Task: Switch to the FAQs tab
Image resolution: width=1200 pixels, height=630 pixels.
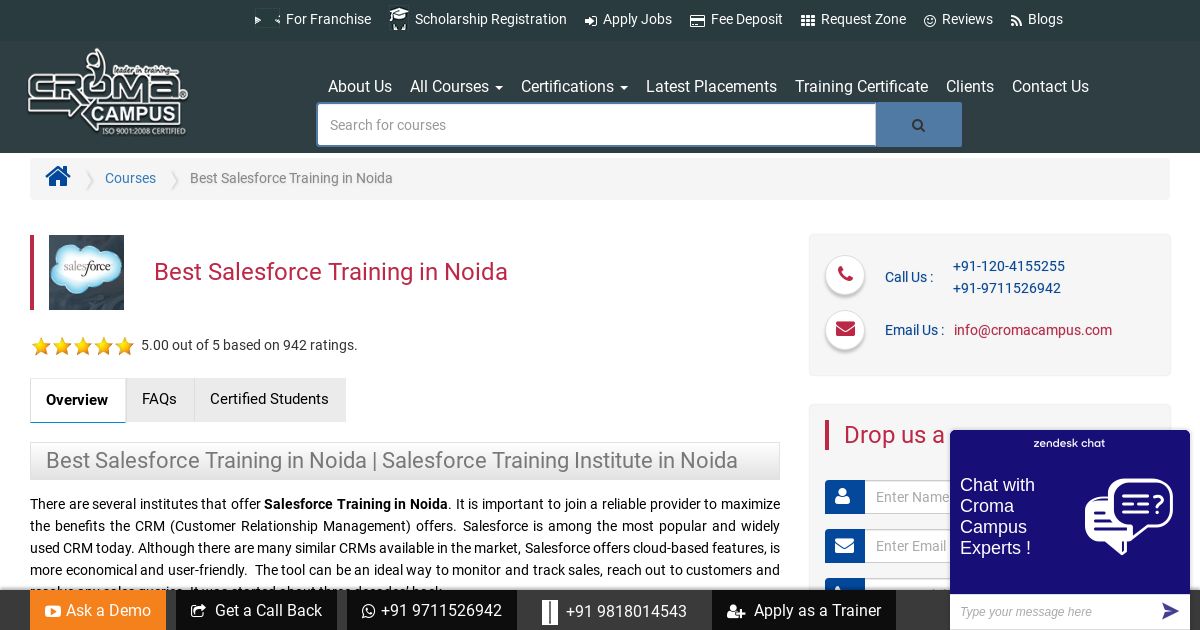Action: coord(159,399)
